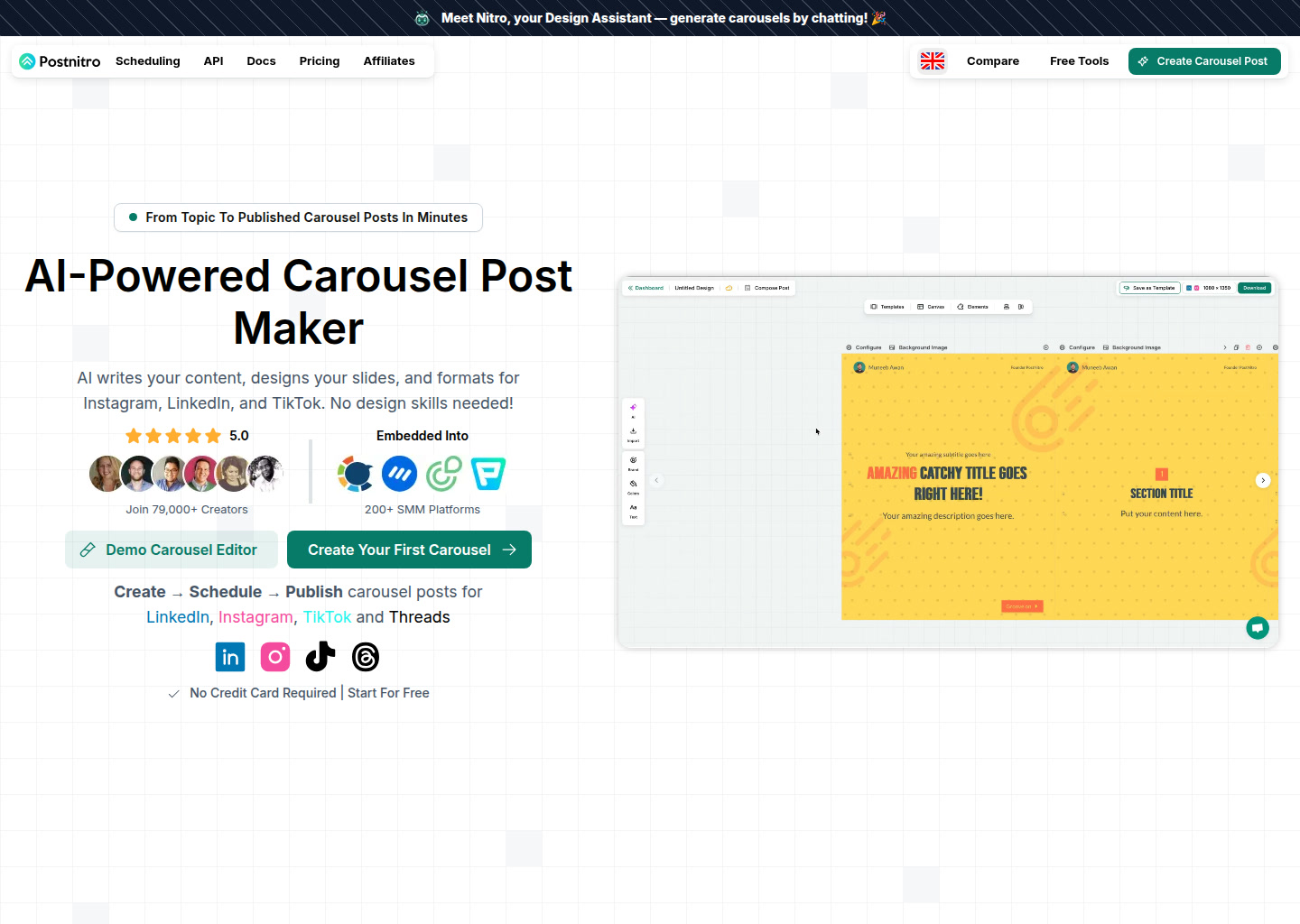Image resolution: width=1300 pixels, height=924 pixels.
Task: Click Compose Post in editor preview
Action: [766, 288]
